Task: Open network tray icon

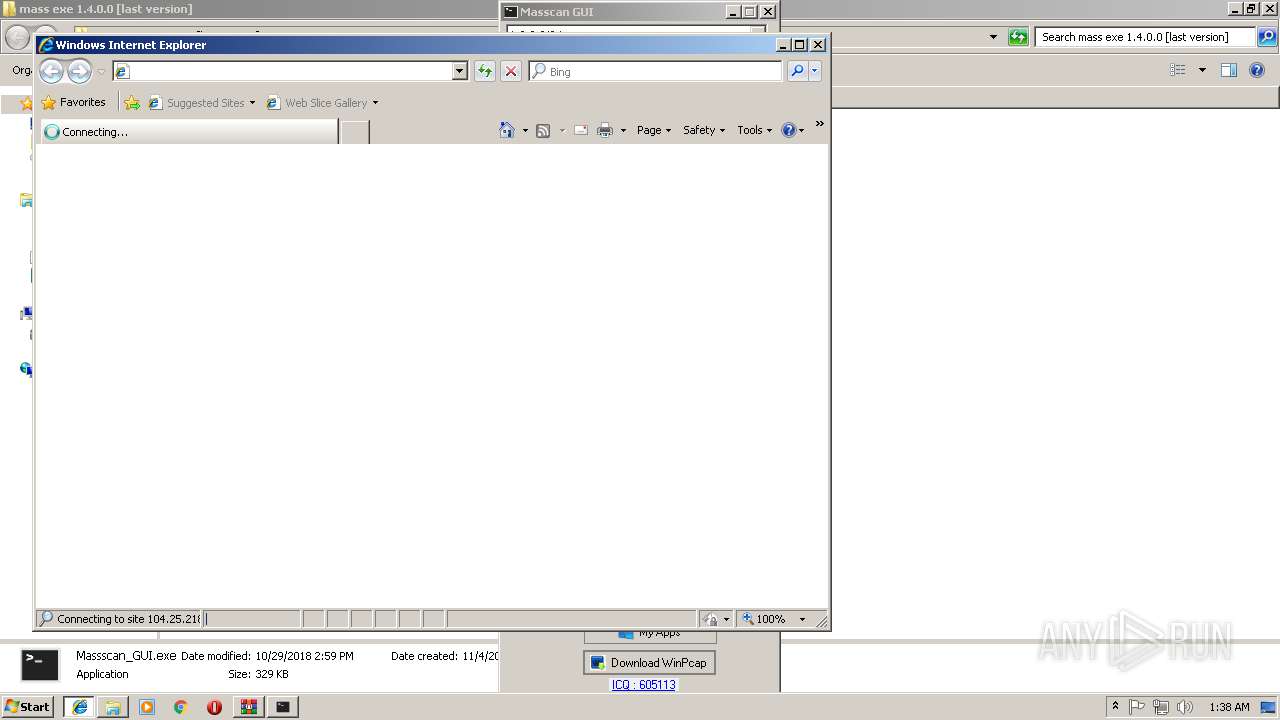Action: coord(1161,707)
